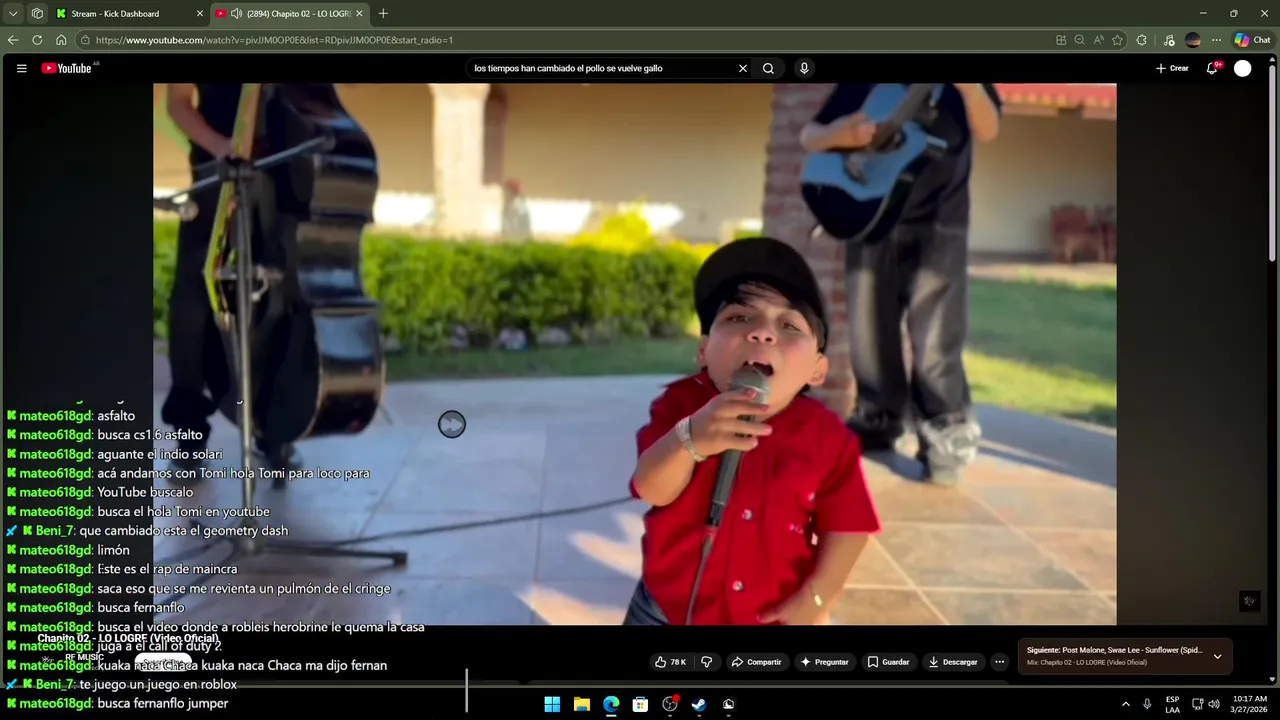Click chat line 'busca fernanflo jumper'
The image size is (1280, 720).
(x=163, y=703)
